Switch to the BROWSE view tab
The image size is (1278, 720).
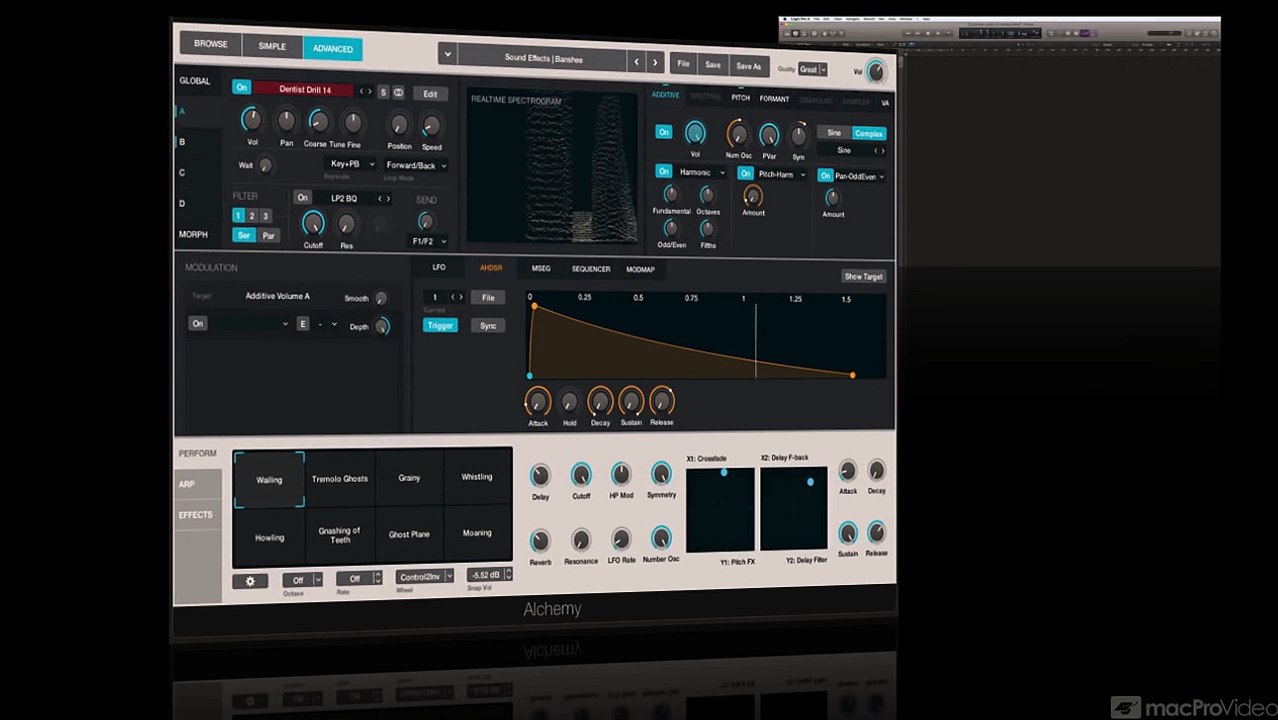pos(211,44)
